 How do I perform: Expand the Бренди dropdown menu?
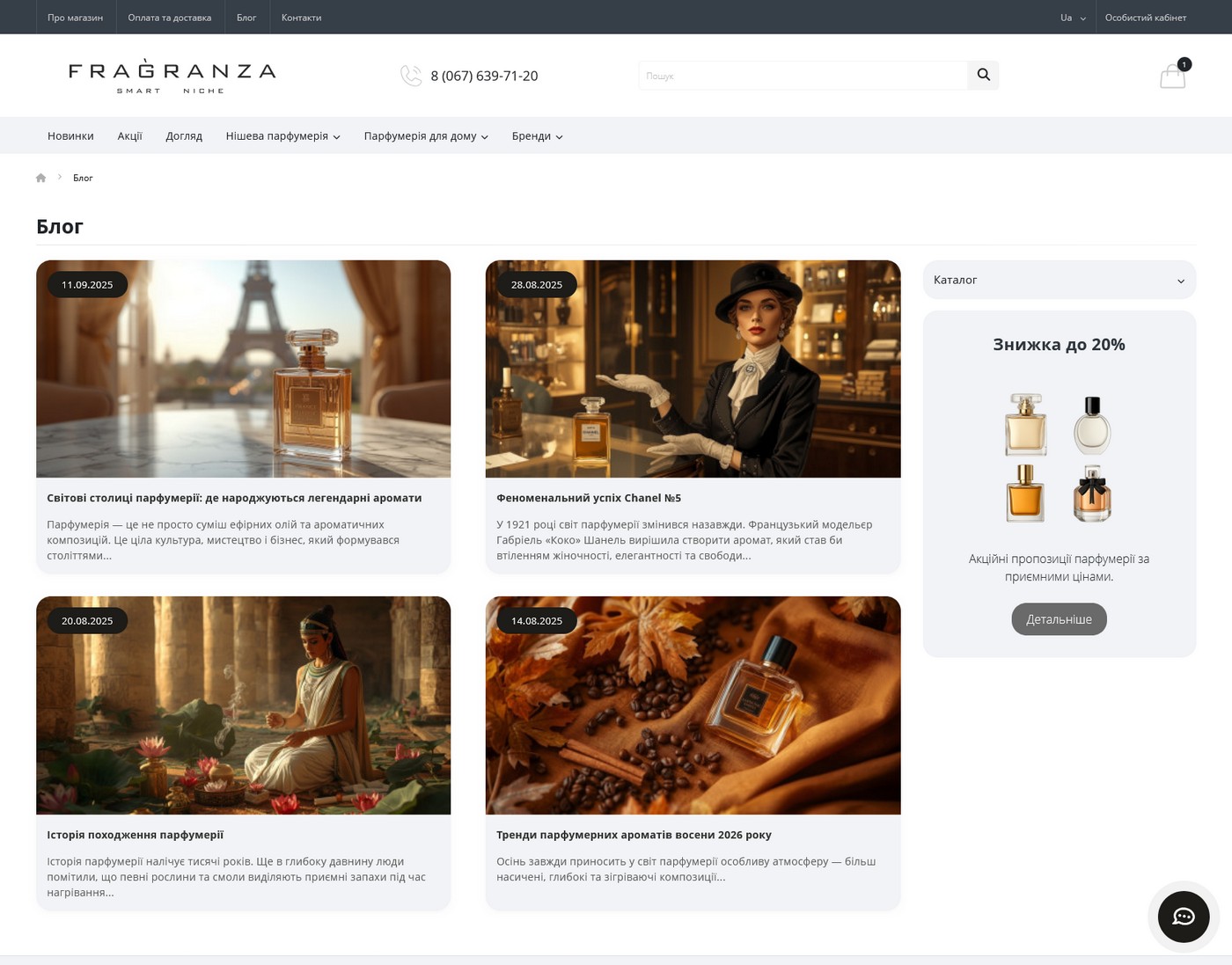[x=537, y=136]
